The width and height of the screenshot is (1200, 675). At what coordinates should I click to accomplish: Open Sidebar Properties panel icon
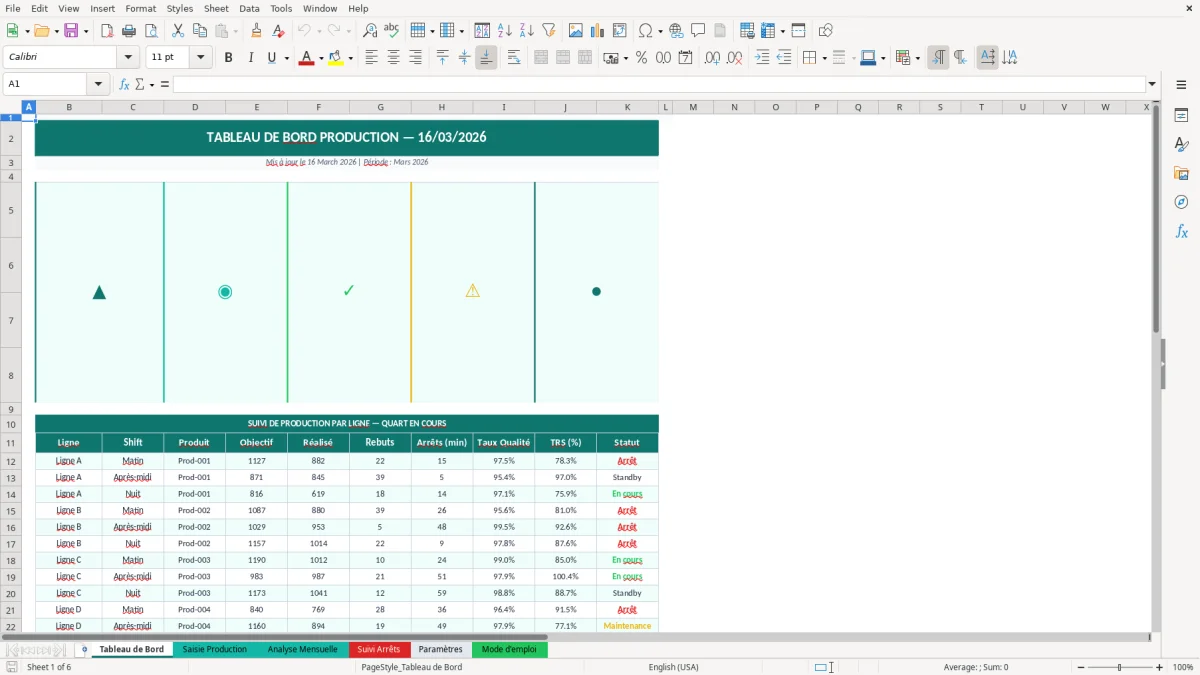point(1181,115)
